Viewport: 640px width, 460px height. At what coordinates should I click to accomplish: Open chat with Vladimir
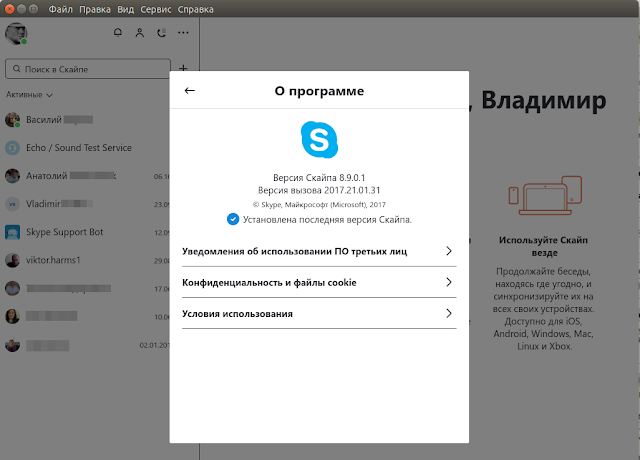coord(85,204)
